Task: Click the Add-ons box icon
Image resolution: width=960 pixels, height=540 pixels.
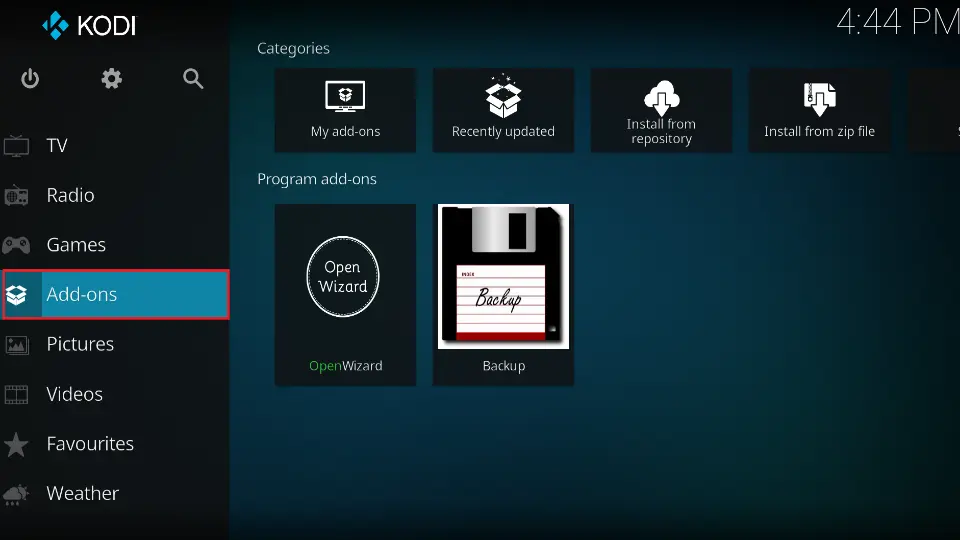Action: click(x=17, y=294)
